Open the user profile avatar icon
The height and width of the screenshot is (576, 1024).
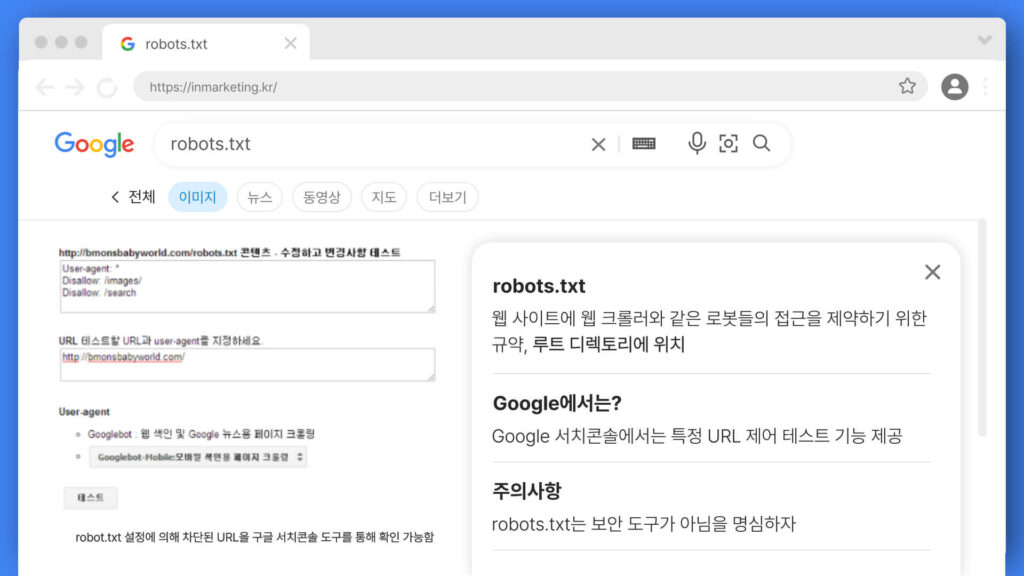tap(954, 86)
